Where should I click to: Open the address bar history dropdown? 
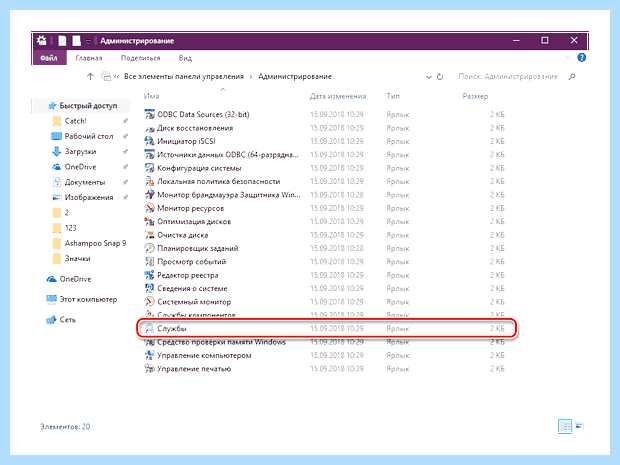click(x=429, y=77)
